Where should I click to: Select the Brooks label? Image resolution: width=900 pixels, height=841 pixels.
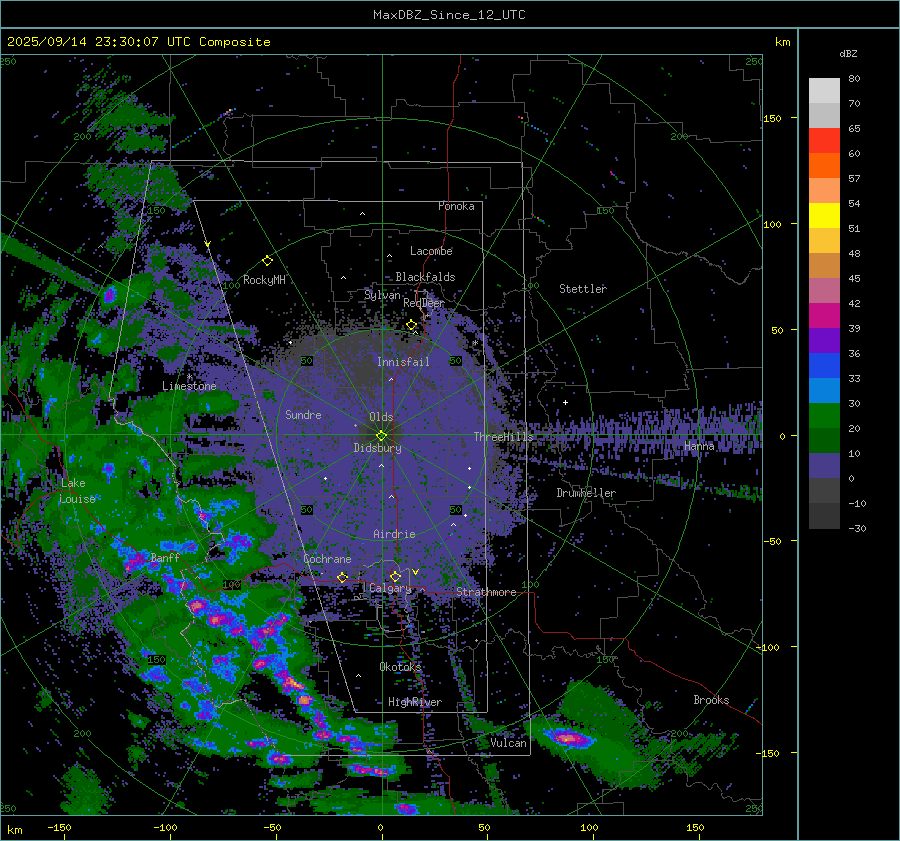tap(711, 700)
